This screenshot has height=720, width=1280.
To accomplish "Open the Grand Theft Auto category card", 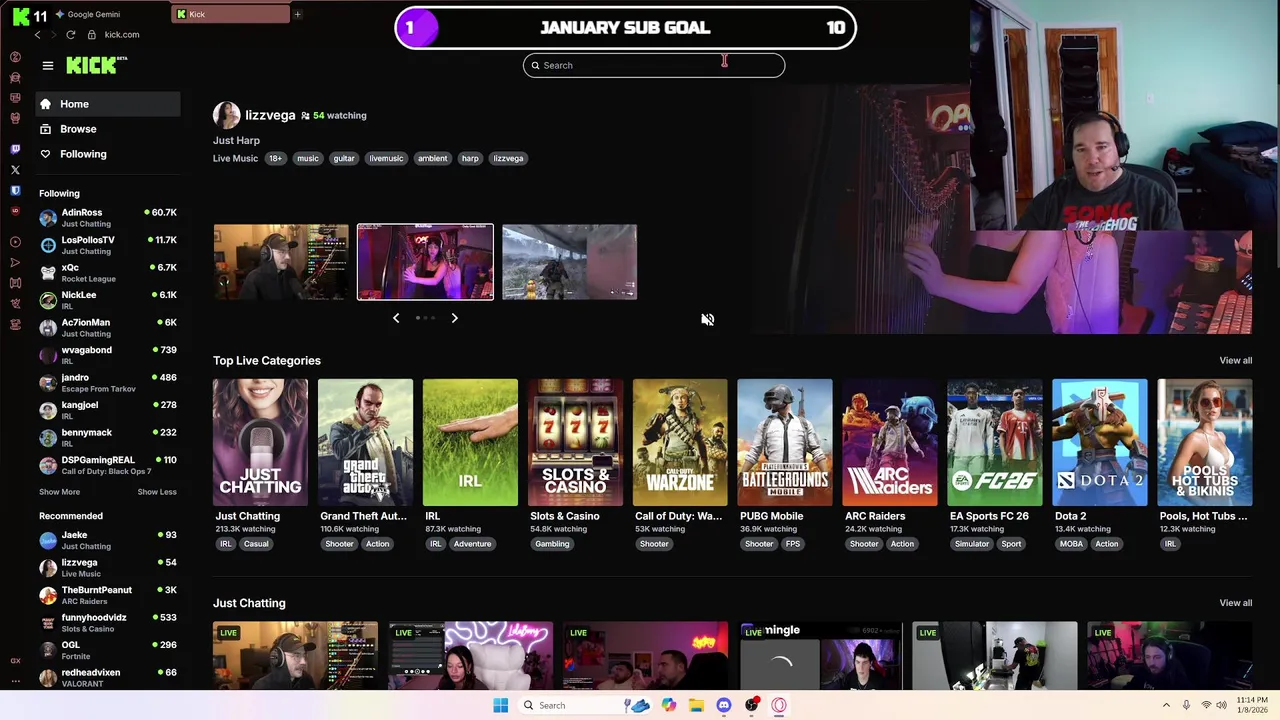I will coord(365,442).
